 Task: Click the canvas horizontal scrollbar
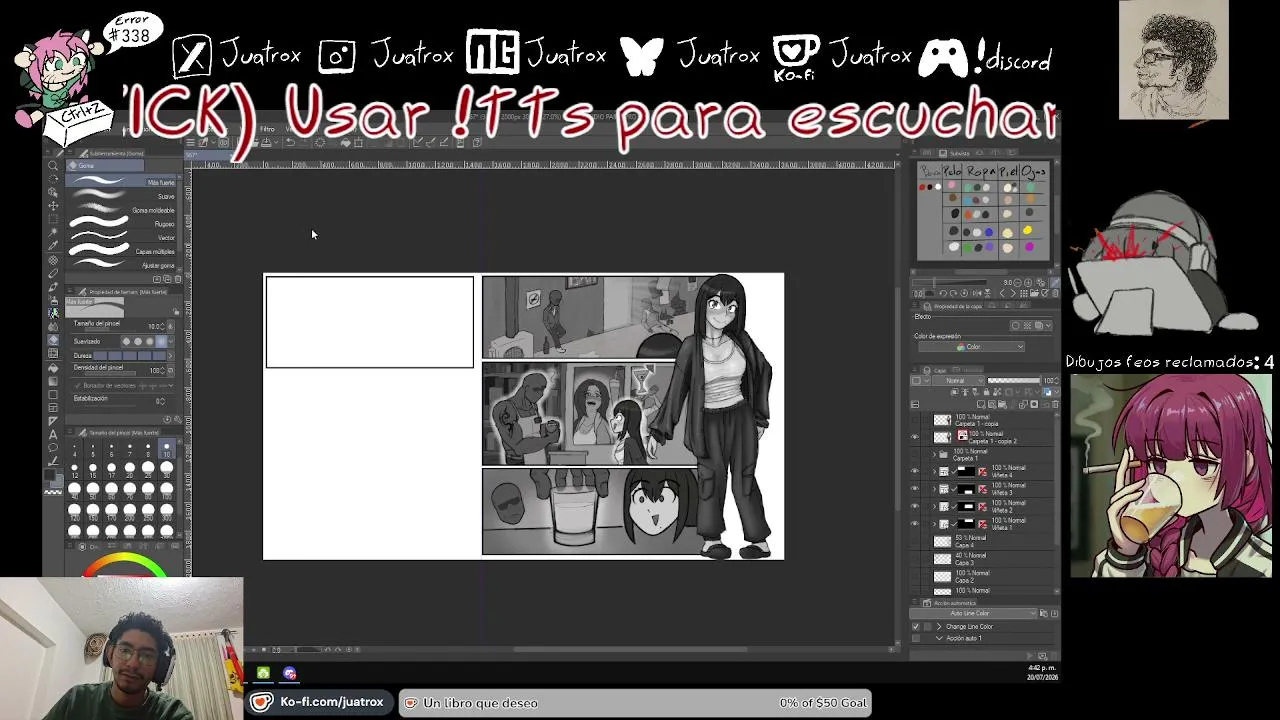point(630,649)
